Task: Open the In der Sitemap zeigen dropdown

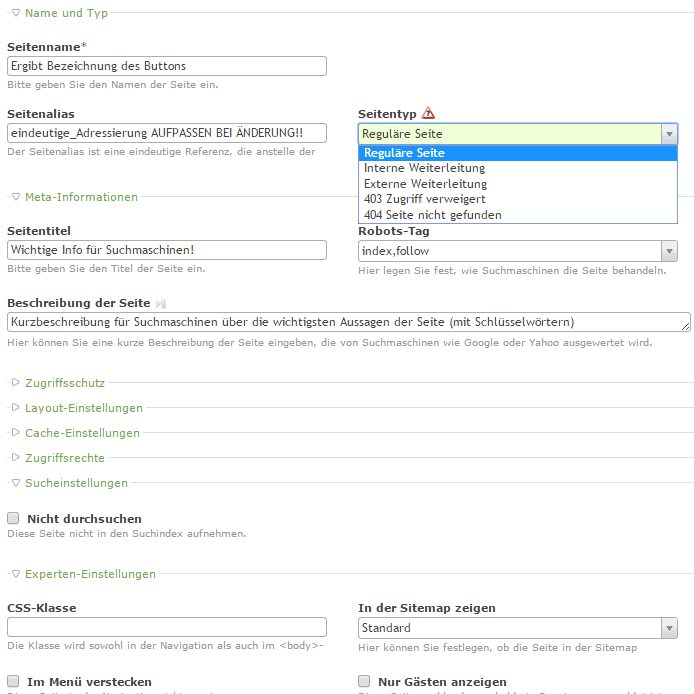Action: (517, 628)
